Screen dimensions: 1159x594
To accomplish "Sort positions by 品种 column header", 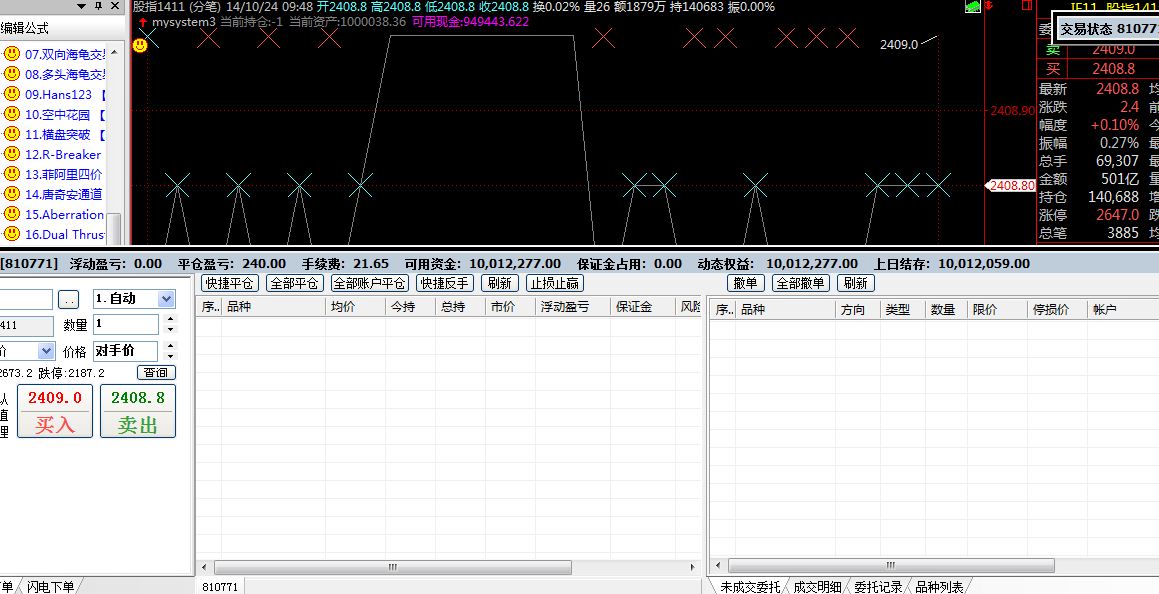I will click(273, 307).
